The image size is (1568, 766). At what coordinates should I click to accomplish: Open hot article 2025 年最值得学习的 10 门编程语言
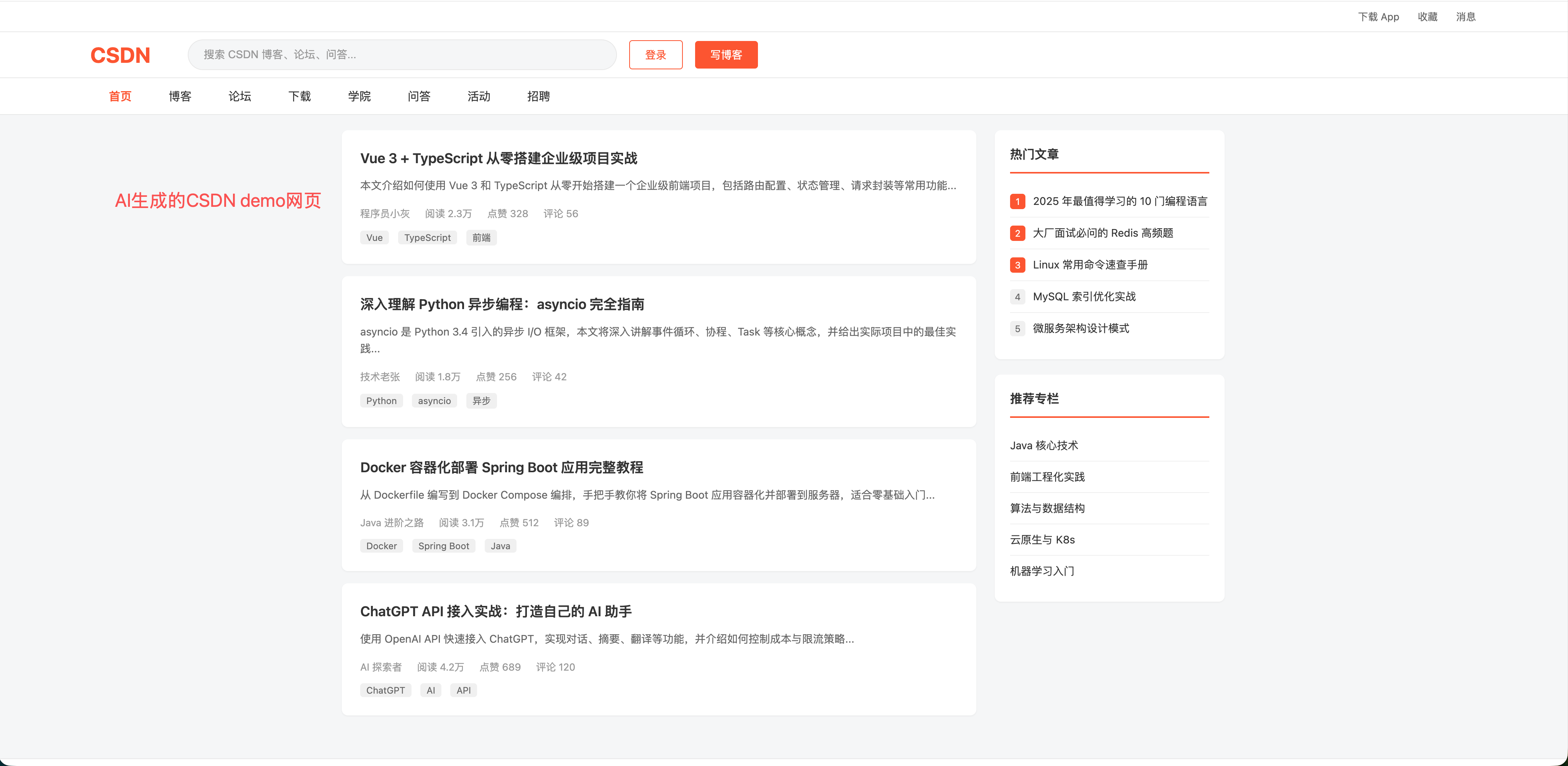pos(1120,201)
